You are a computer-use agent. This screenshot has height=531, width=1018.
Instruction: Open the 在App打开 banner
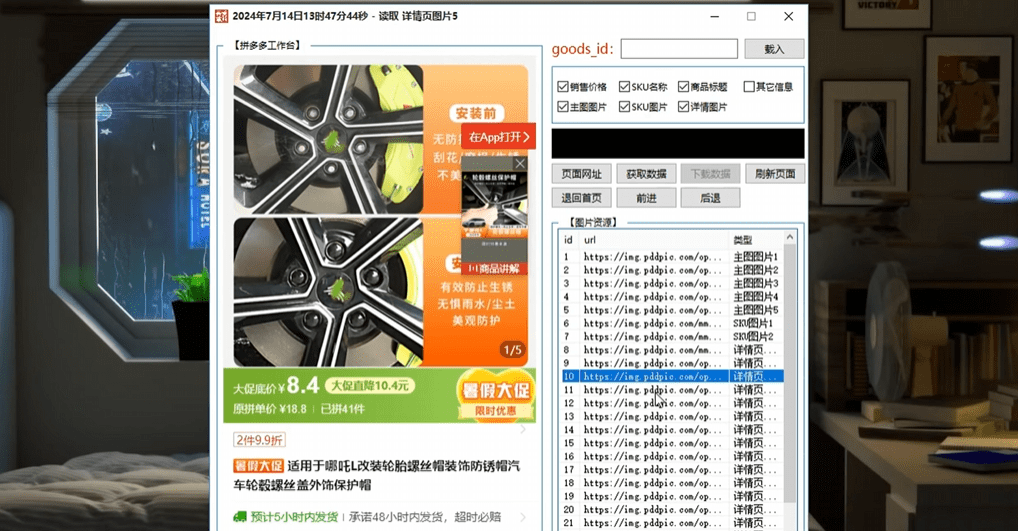coord(499,136)
